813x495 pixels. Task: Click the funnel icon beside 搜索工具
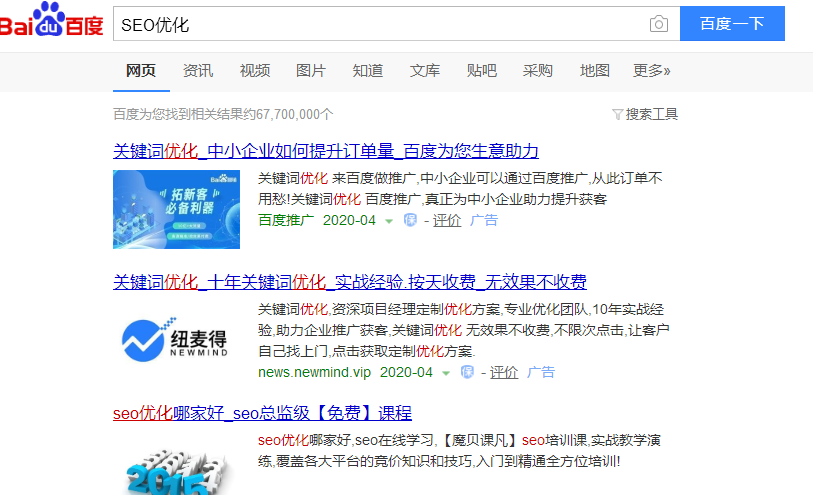coord(617,115)
